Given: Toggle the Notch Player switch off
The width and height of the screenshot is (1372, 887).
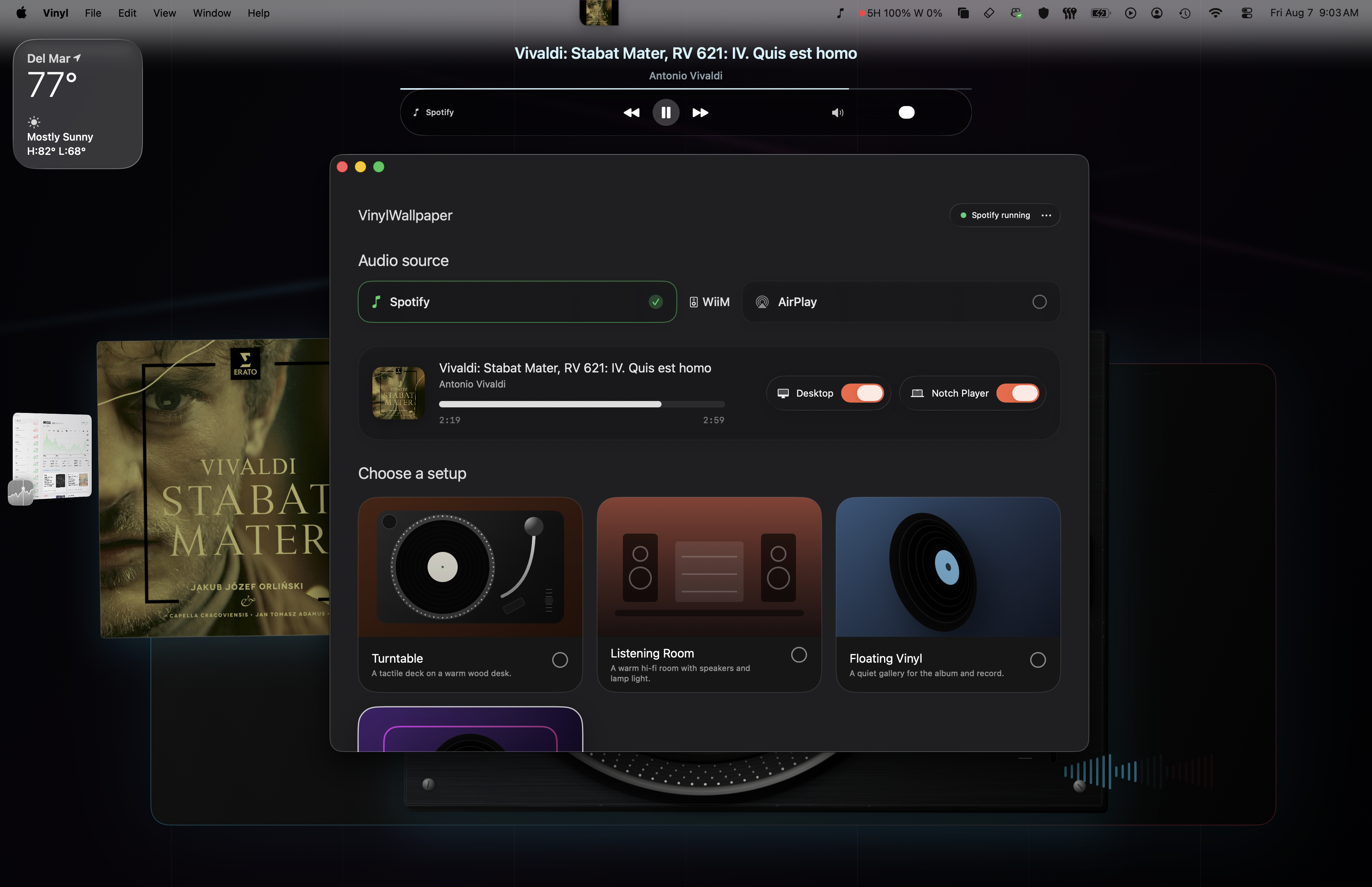Looking at the screenshot, I should click(1018, 393).
